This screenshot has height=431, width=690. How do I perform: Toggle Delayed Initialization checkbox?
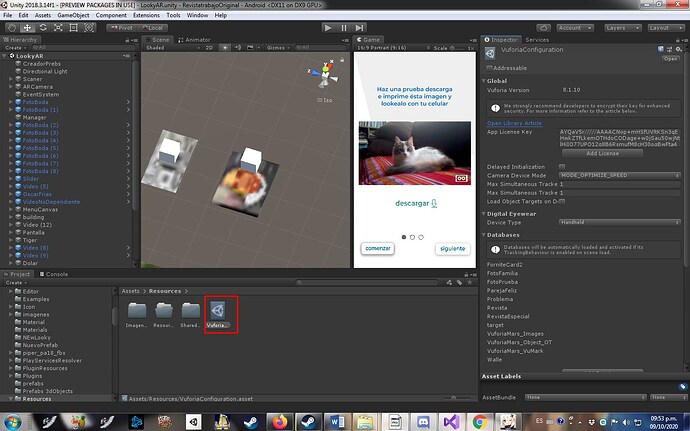(x=561, y=166)
